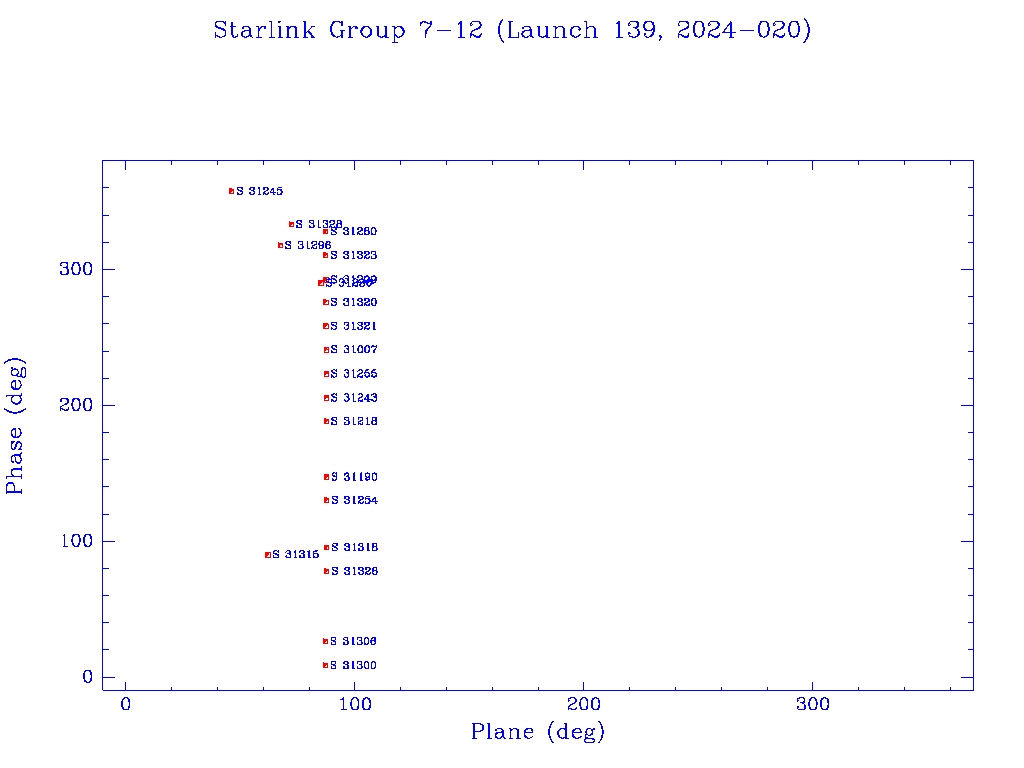Click the red marker beside S 31007

[327, 350]
